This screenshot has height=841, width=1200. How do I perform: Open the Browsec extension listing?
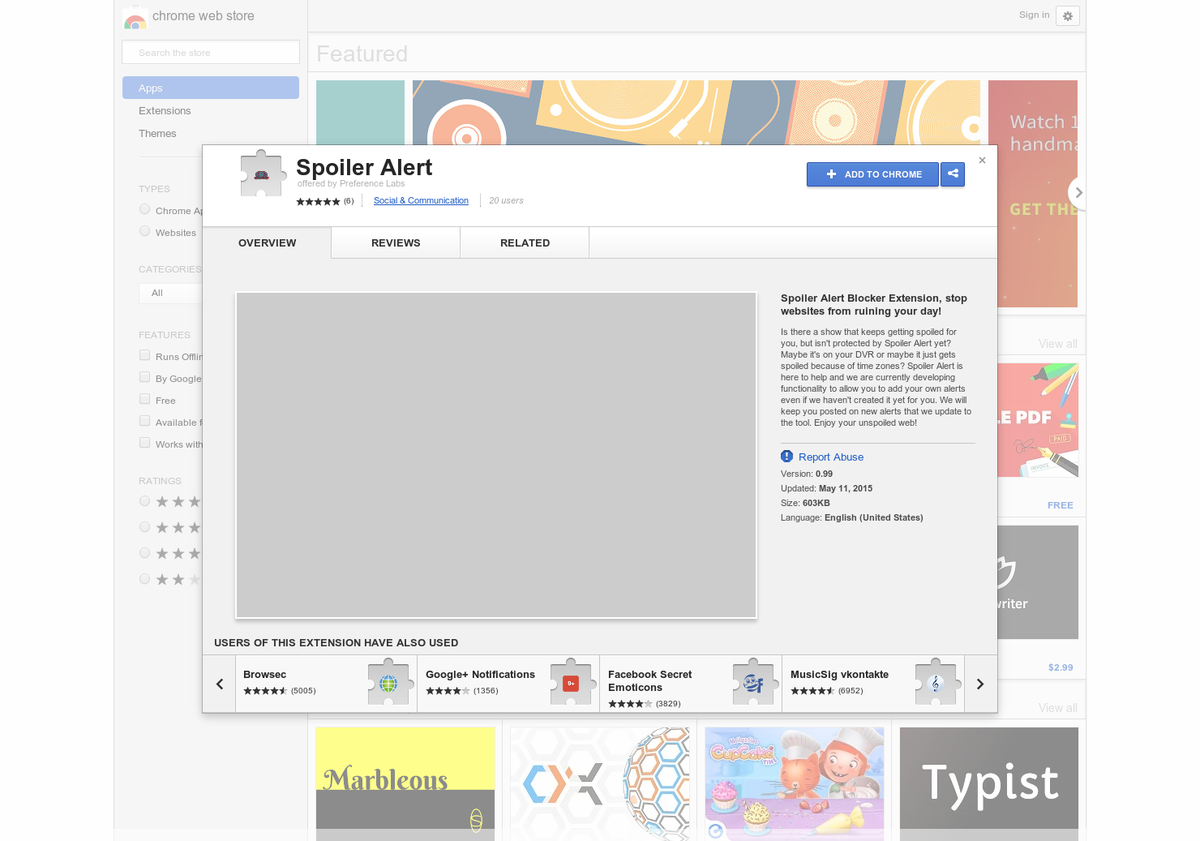tap(326, 684)
